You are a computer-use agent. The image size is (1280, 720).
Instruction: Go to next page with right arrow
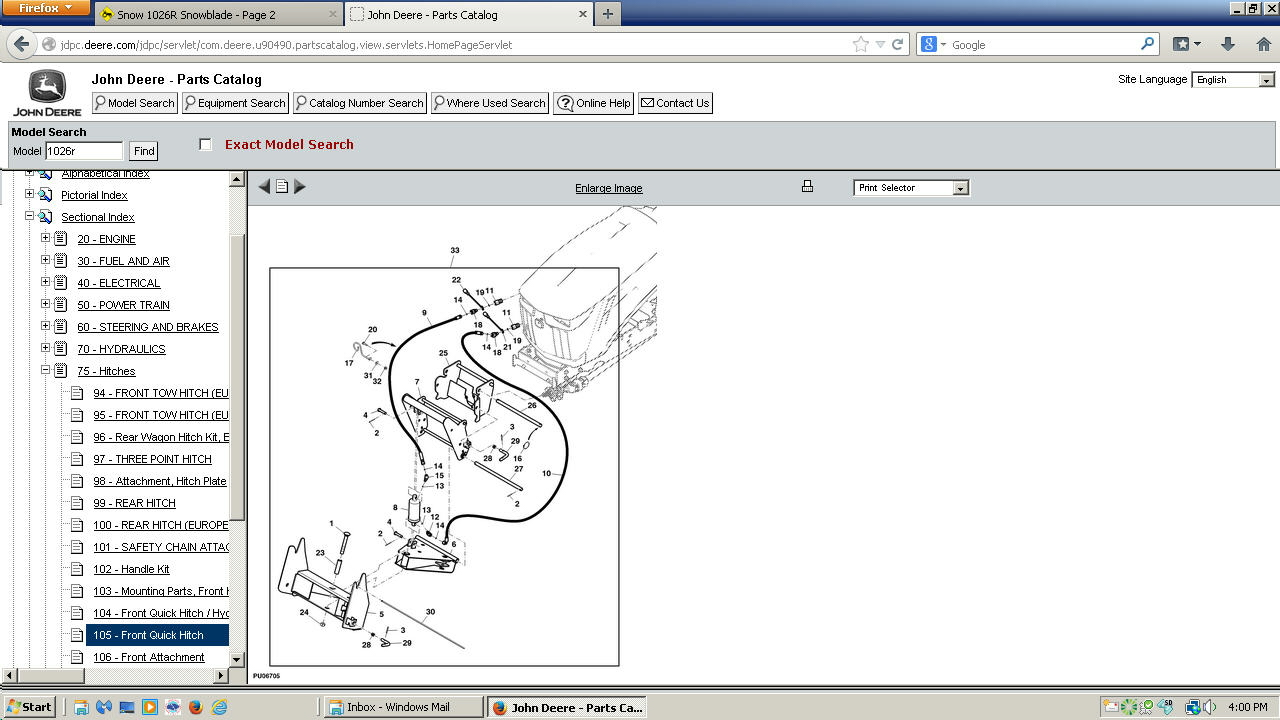[x=300, y=187]
